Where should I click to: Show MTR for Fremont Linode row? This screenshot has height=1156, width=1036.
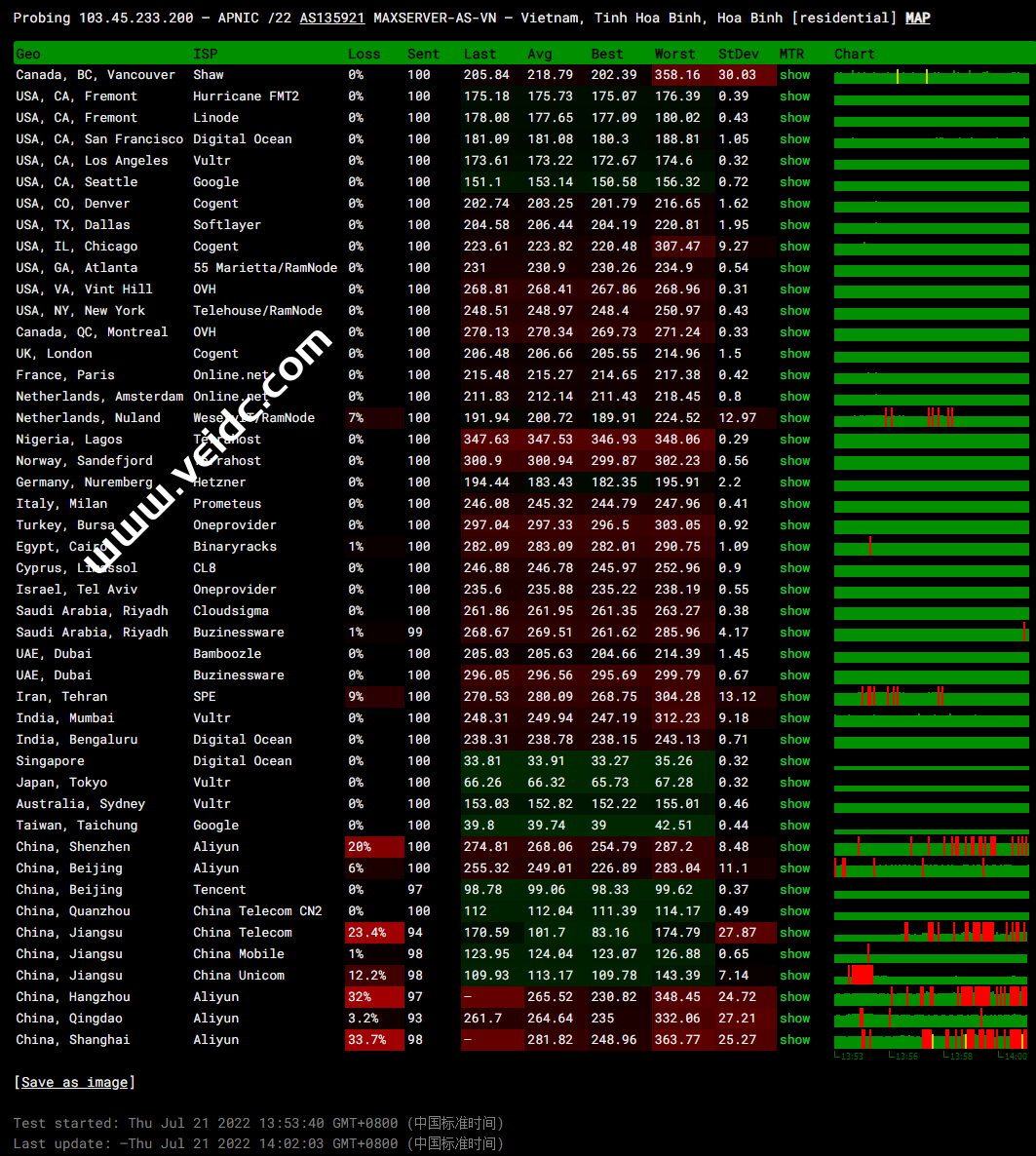[x=795, y=118]
